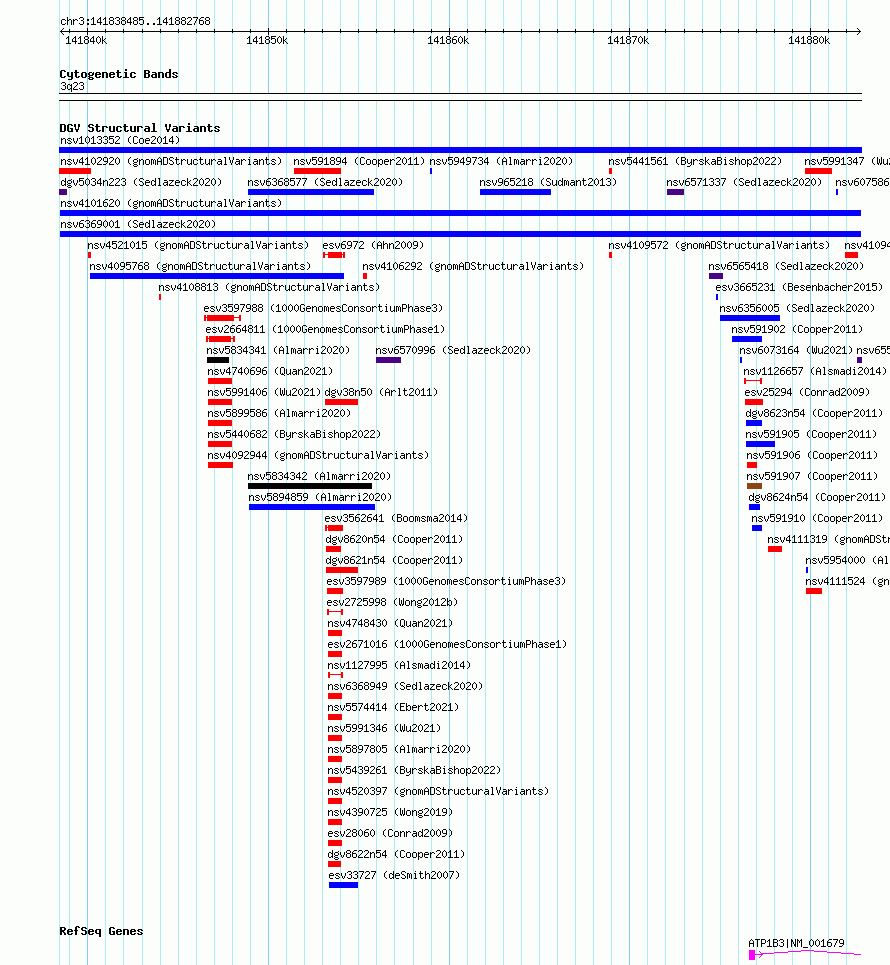Screen dimensions: 890x965
Task: Click the blue bar under dgv8623n54
Action: (754, 423)
